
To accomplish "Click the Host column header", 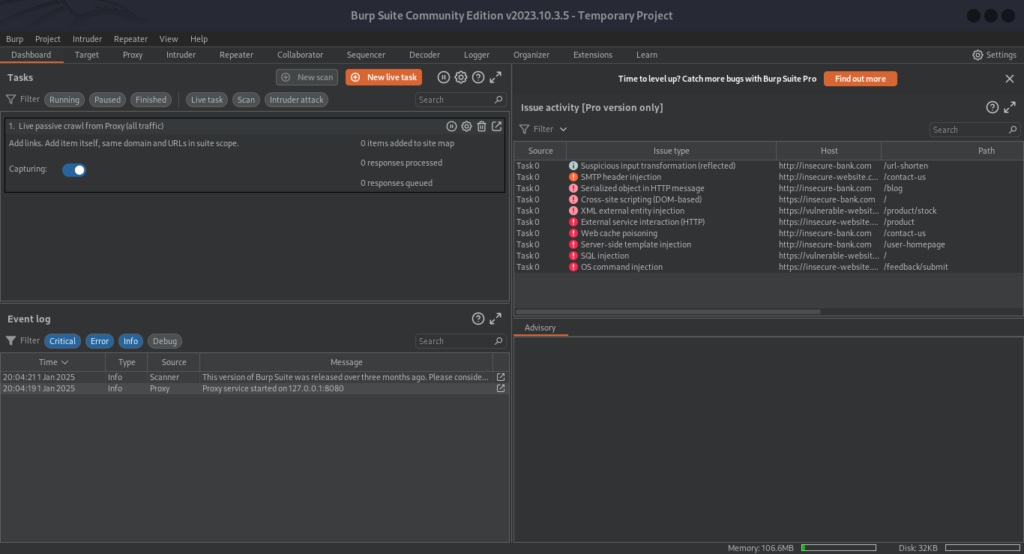I will [829, 151].
